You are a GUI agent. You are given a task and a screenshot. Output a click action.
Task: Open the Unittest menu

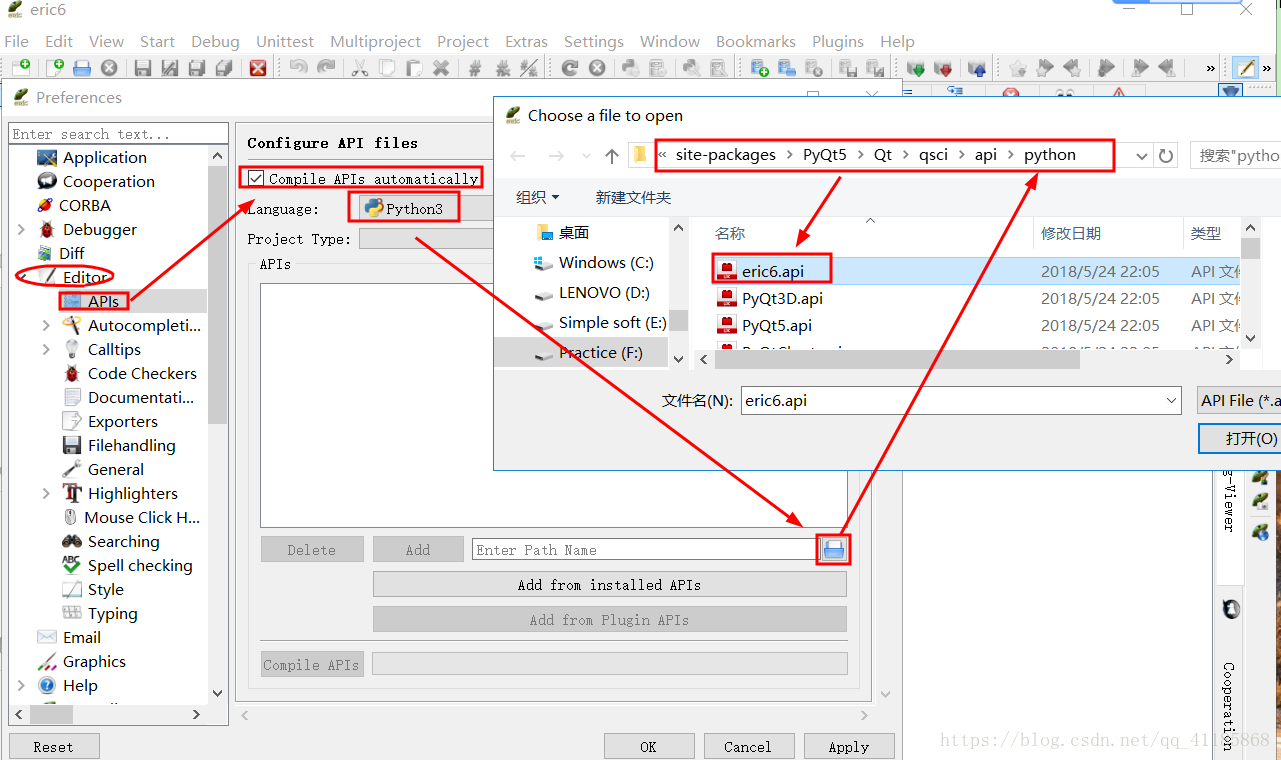285,42
